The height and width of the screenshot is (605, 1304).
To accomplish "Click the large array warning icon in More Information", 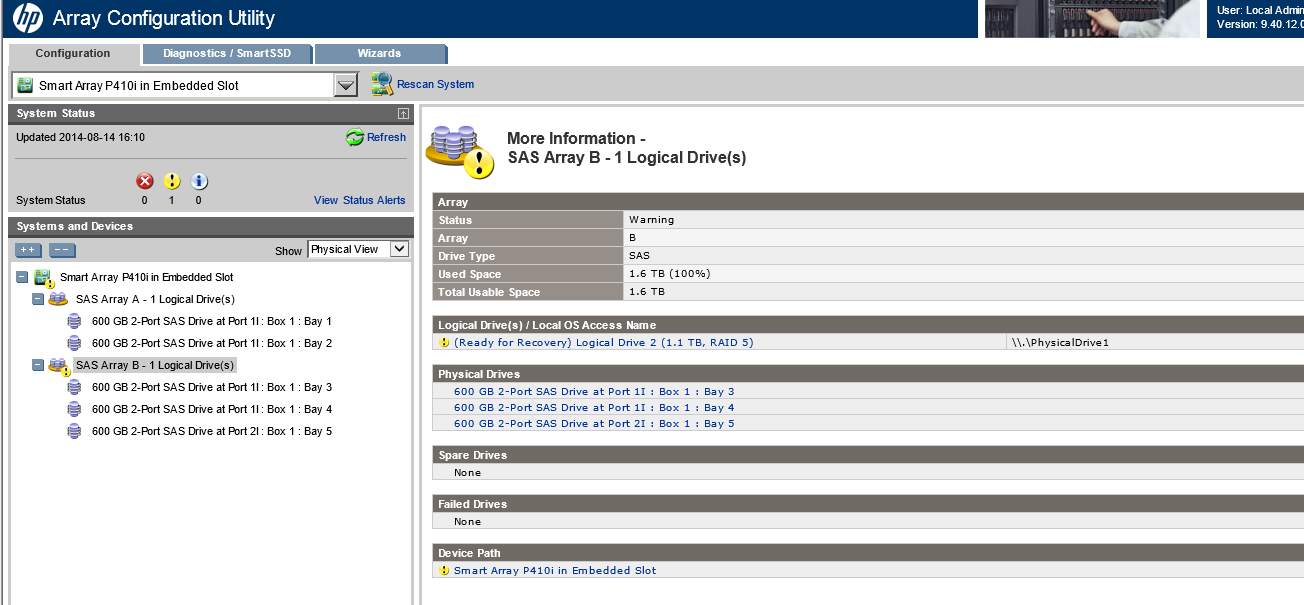I will (x=460, y=151).
